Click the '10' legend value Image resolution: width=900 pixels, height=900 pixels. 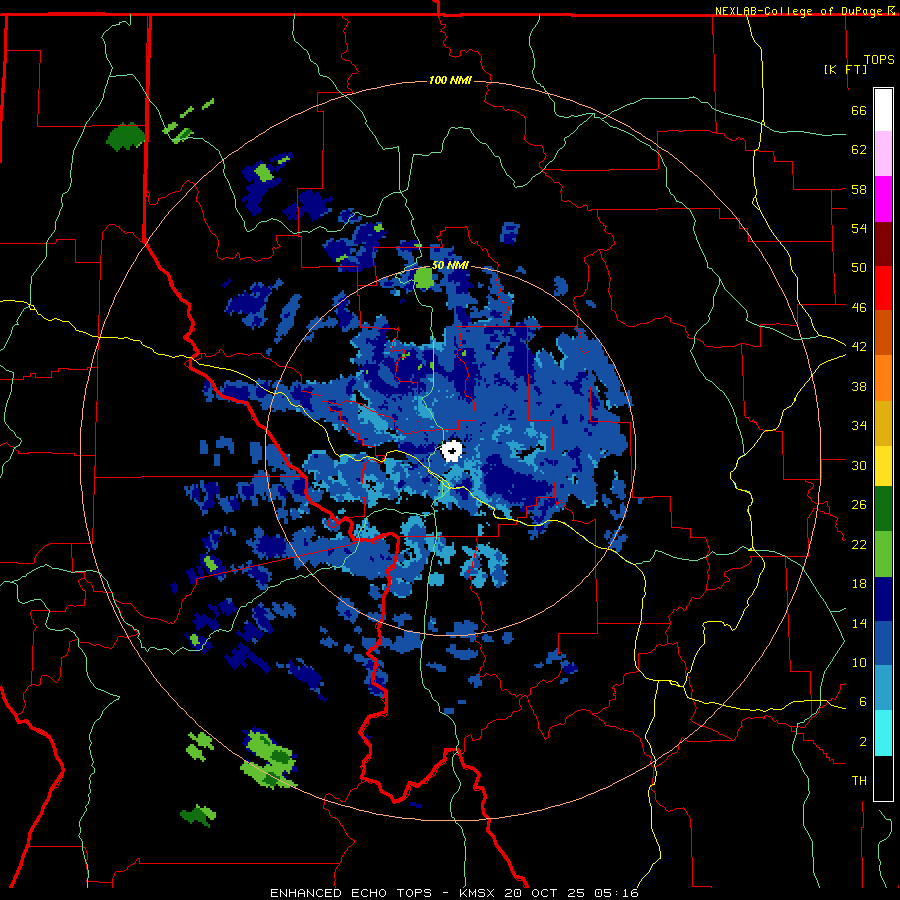[x=859, y=662]
